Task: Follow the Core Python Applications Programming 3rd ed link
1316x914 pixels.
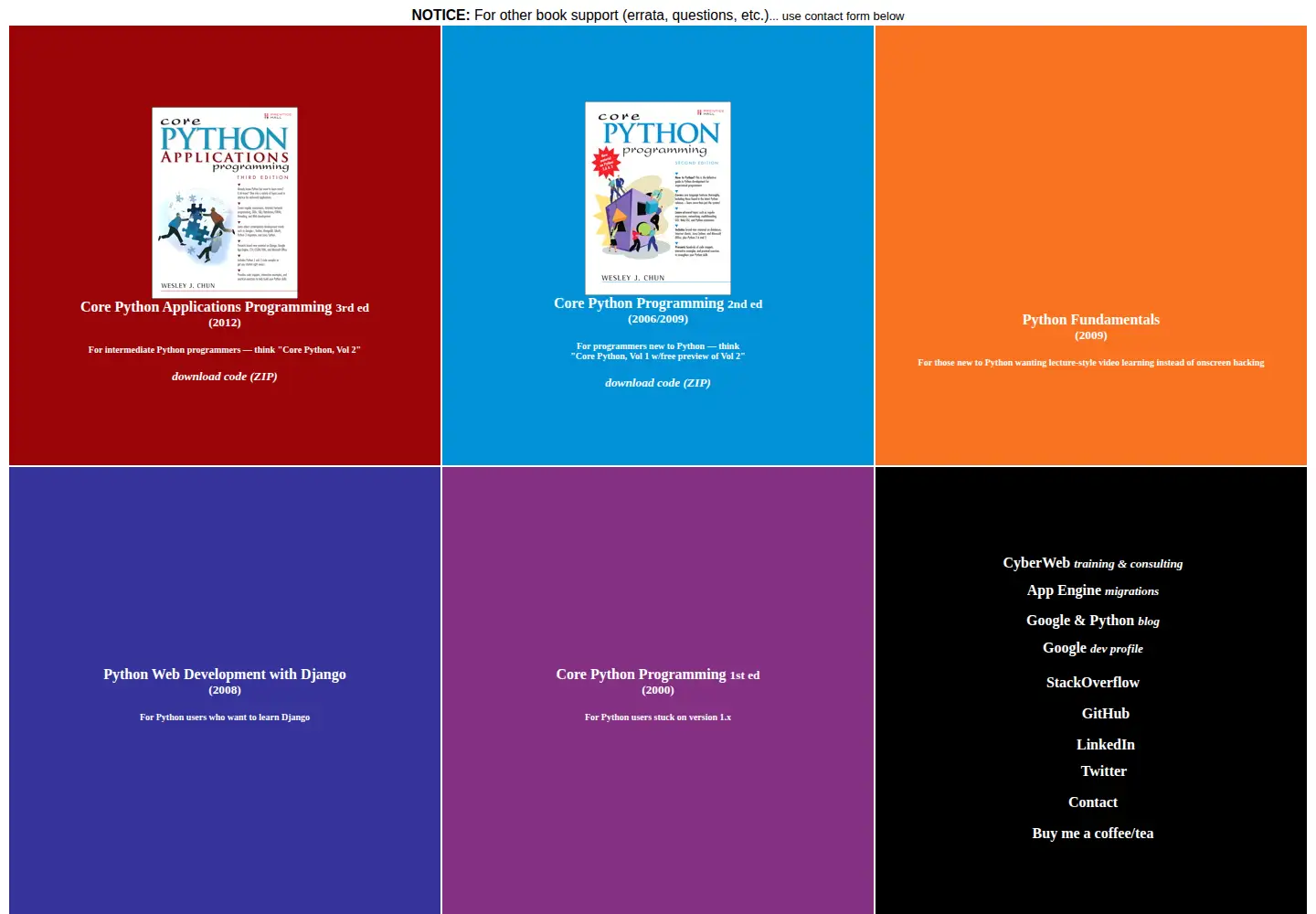Action: click(225, 307)
